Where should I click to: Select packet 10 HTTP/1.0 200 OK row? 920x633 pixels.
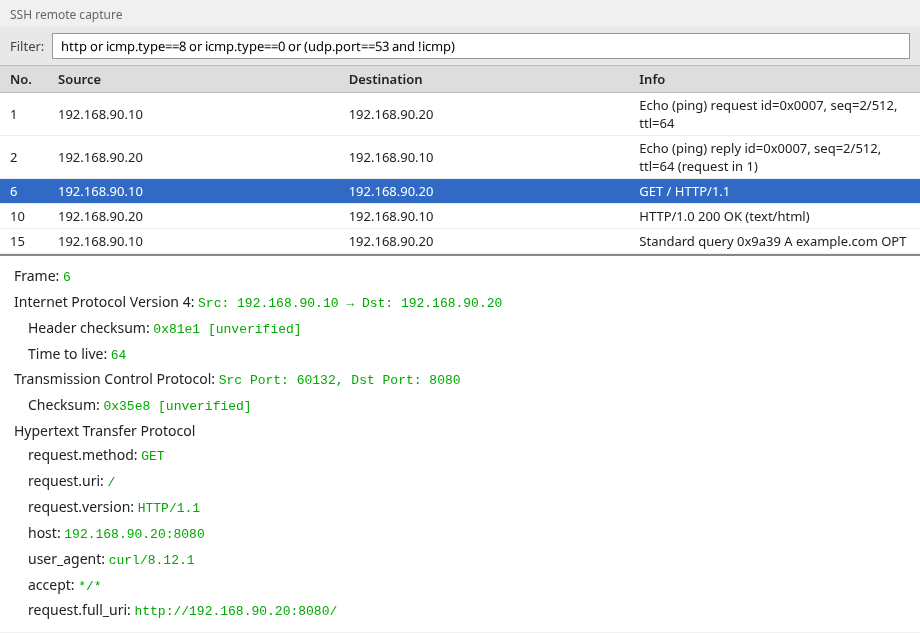(x=460, y=216)
